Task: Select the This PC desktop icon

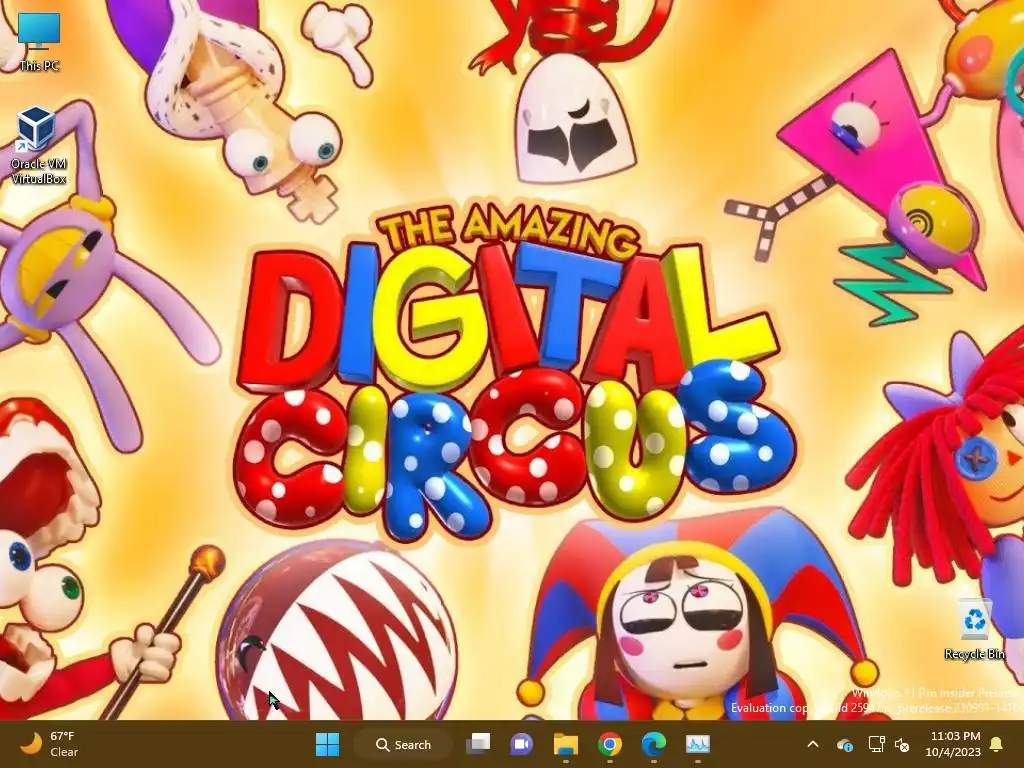Action: pos(39,40)
